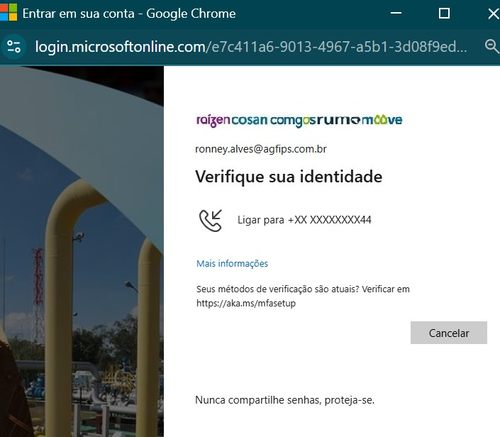
Task: Click the Verifique sua identidade heading
Action: click(x=289, y=176)
